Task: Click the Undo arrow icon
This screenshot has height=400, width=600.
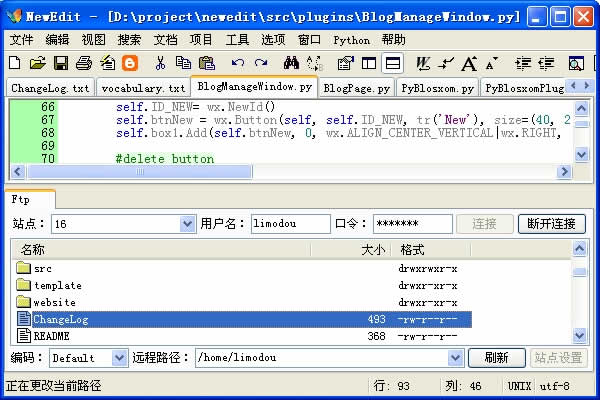Action: tap(235, 63)
